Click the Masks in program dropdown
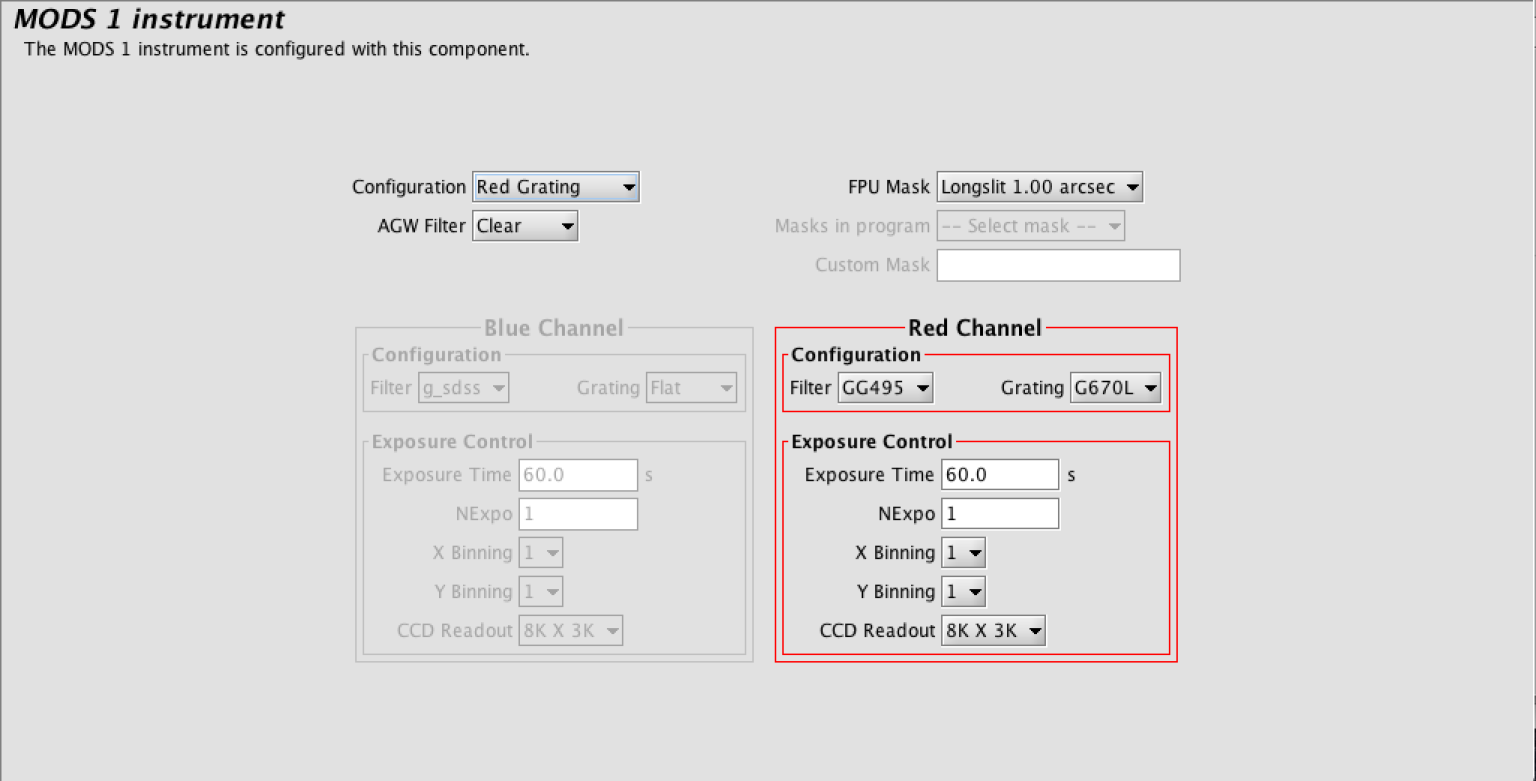The width and height of the screenshot is (1536, 781). click(1030, 226)
